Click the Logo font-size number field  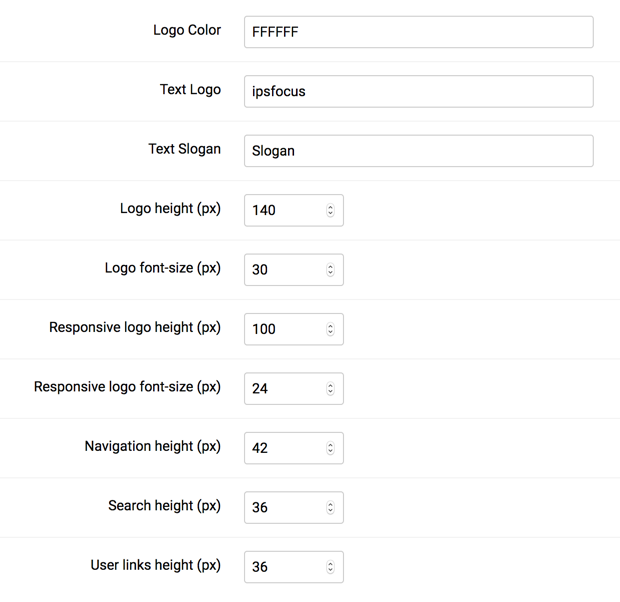283,270
